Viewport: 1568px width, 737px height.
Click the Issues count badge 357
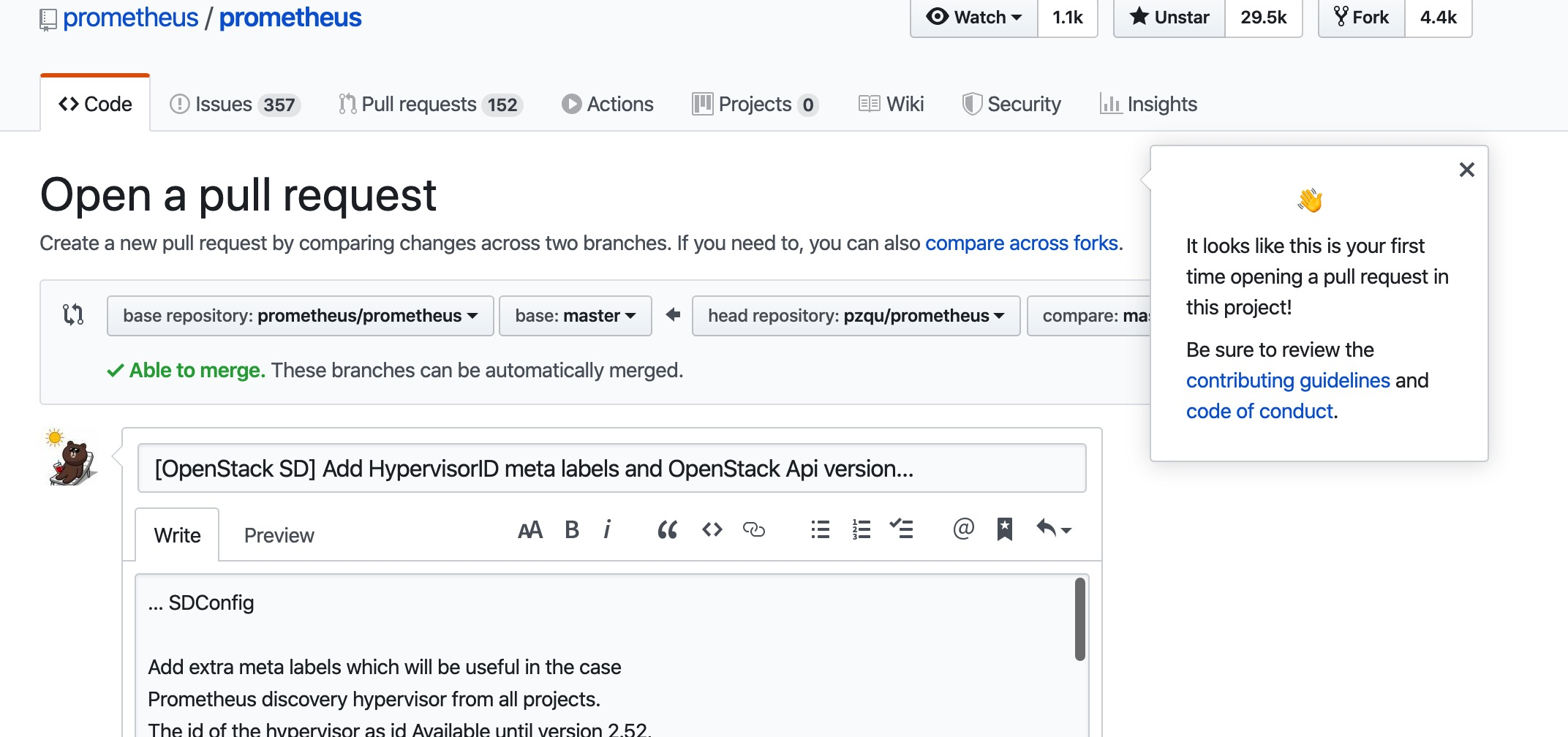click(x=279, y=105)
